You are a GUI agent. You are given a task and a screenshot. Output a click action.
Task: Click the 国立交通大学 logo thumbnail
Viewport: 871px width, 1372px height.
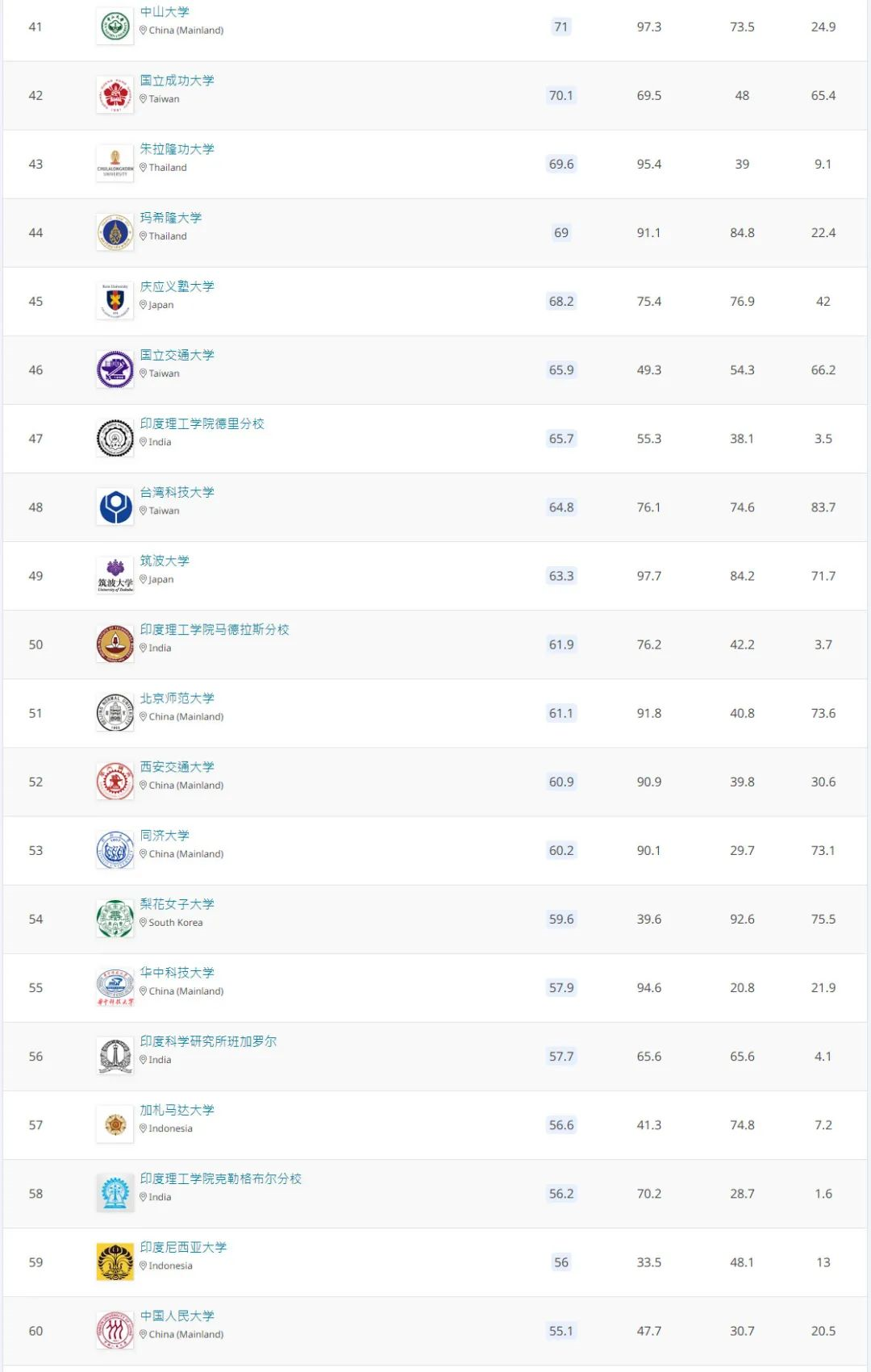coord(115,370)
